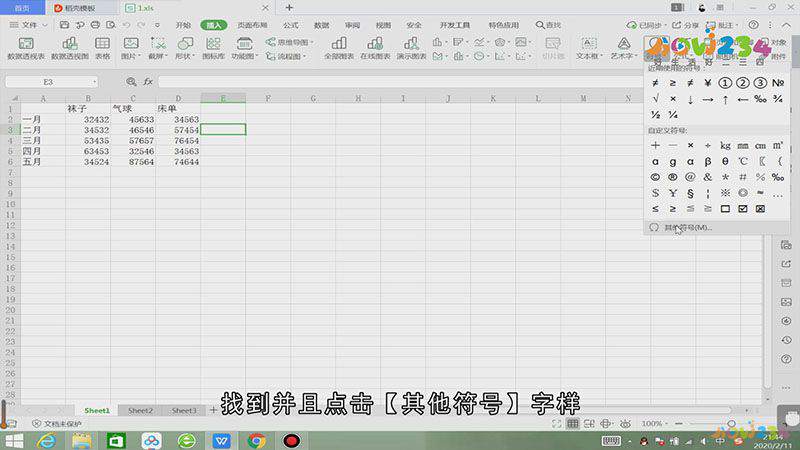Click the print icon in quick toolbar
800x450 pixels.
pyautogui.click(x=95, y=24)
